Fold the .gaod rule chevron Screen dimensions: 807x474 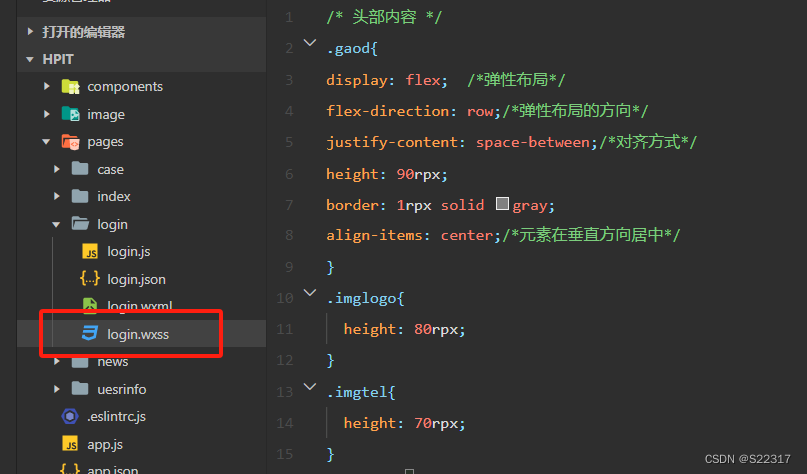310,43
